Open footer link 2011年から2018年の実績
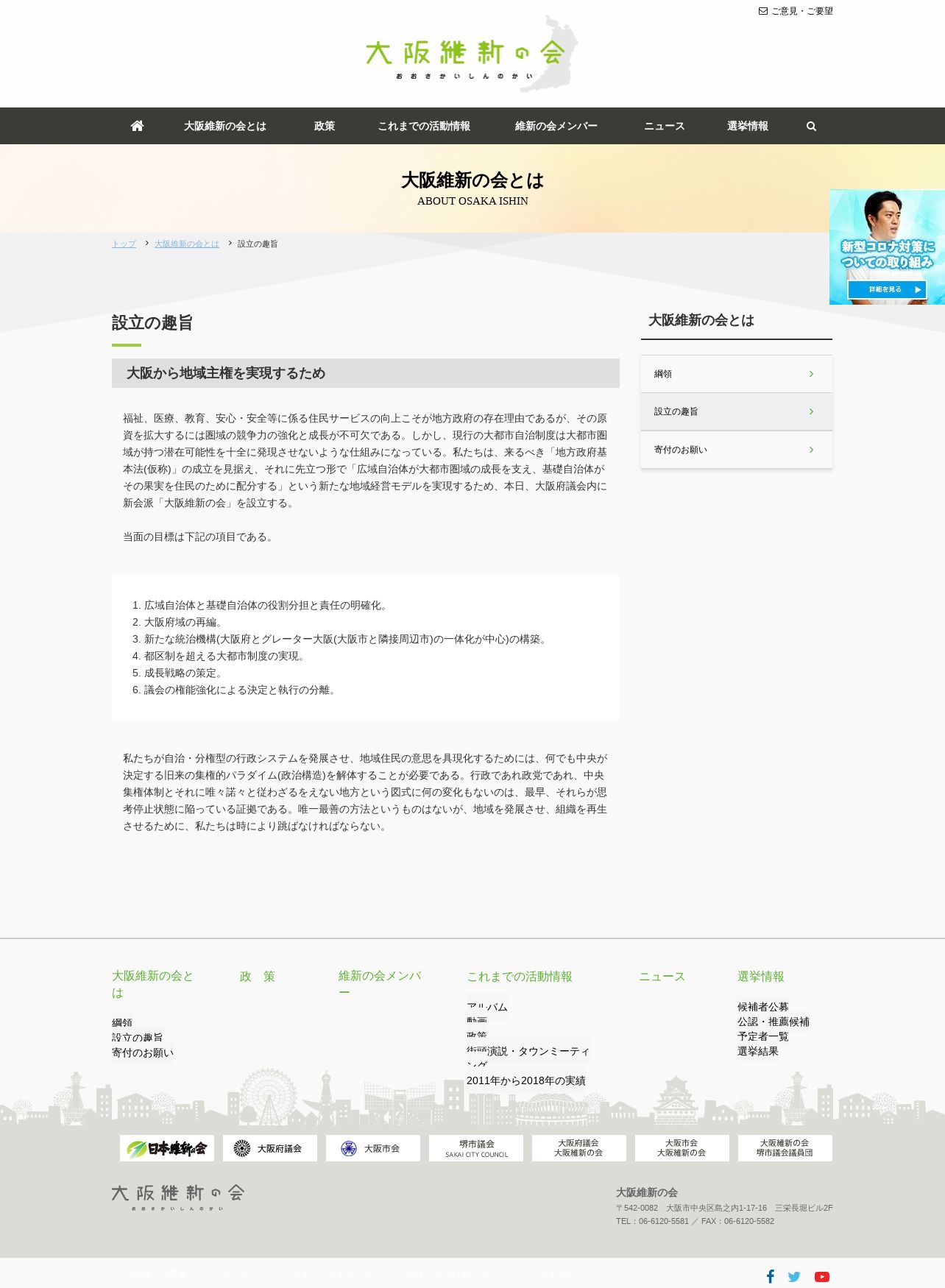The height and width of the screenshot is (1288, 945). (526, 1080)
